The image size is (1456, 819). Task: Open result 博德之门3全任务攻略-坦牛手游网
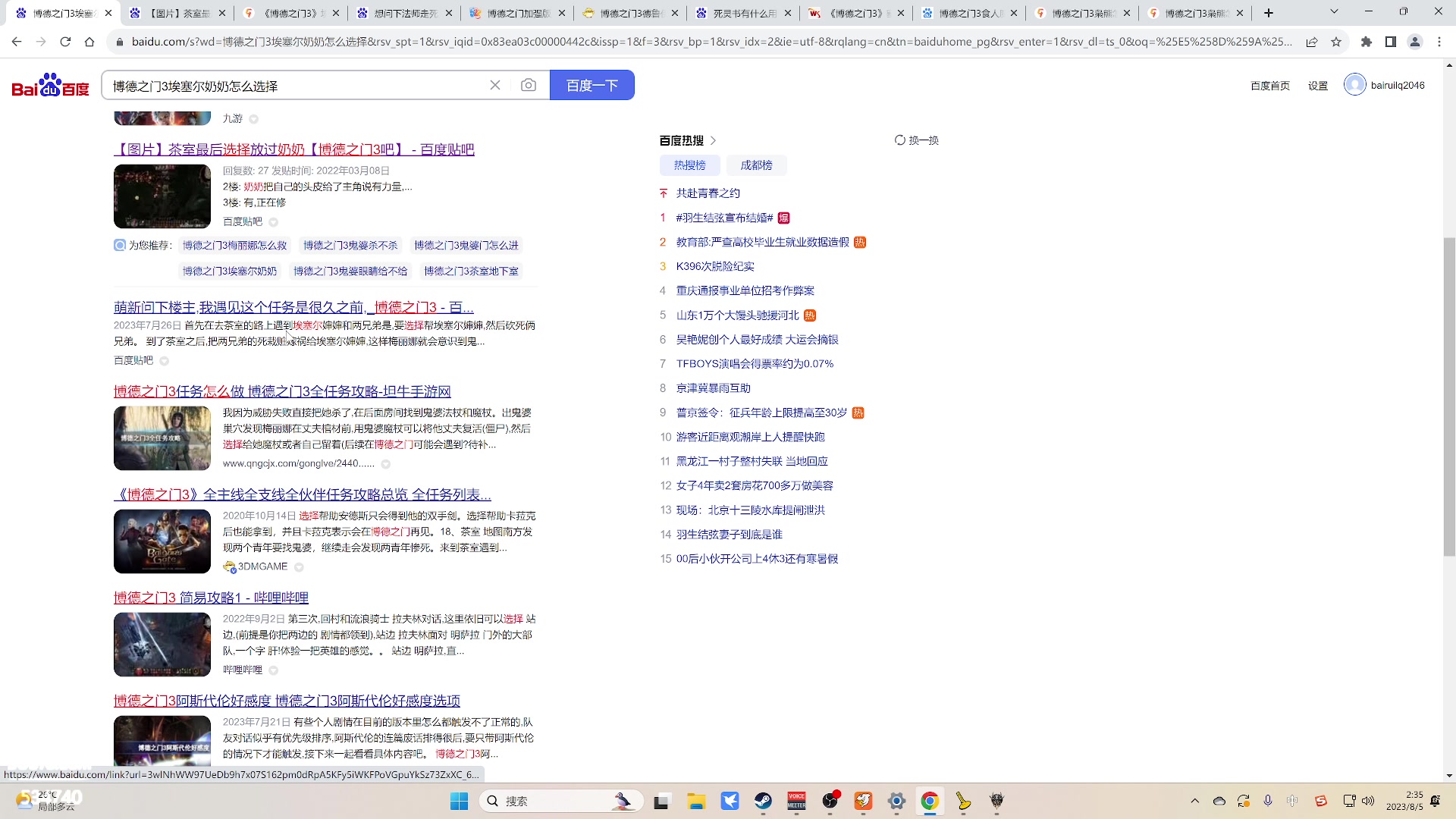pos(282,391)
